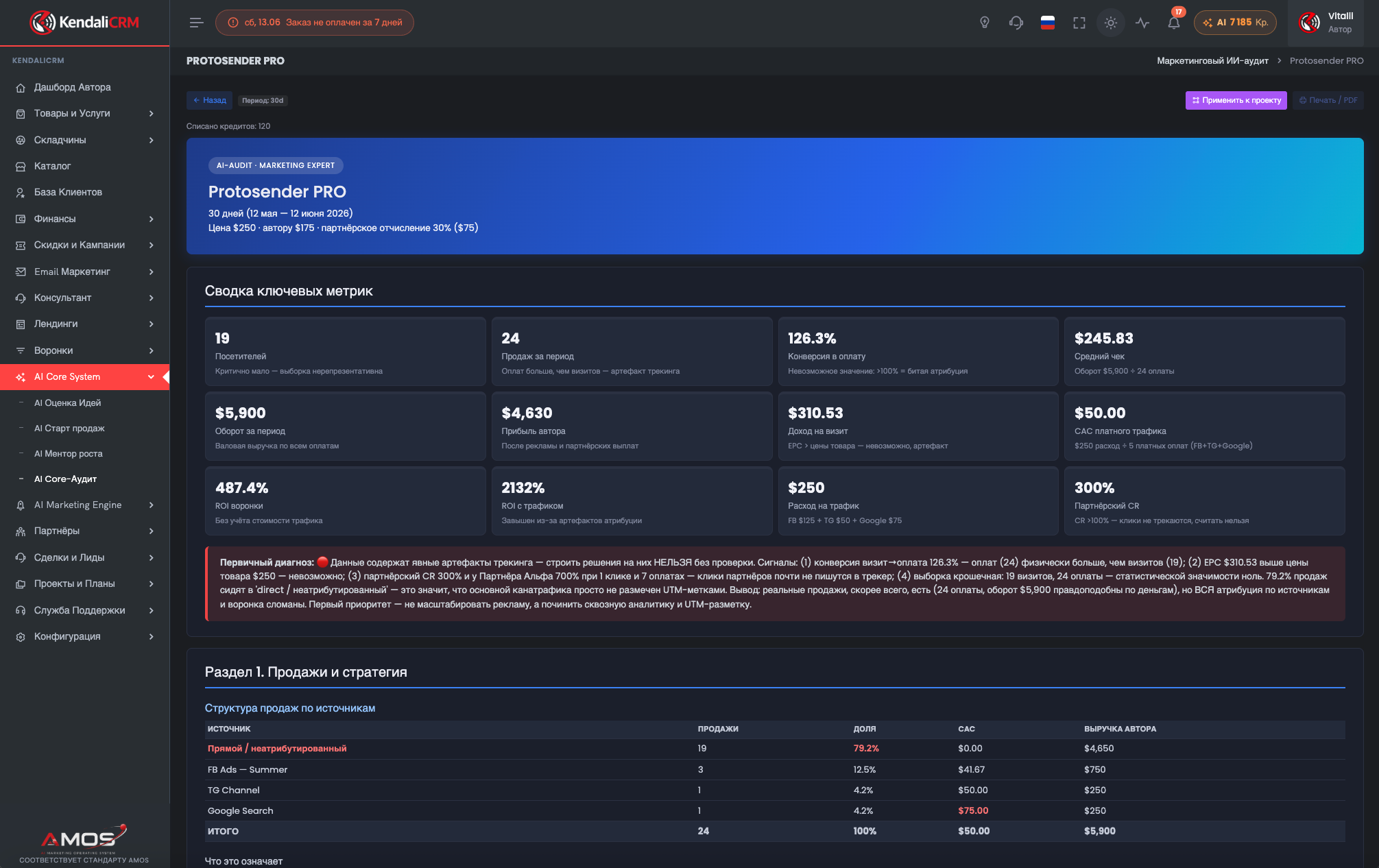1379x868 pixels.
Task: Click Маркетинговый ИИ-аудит breadcrumb link
Action: pyautogui.click(x=1212, y=60)
